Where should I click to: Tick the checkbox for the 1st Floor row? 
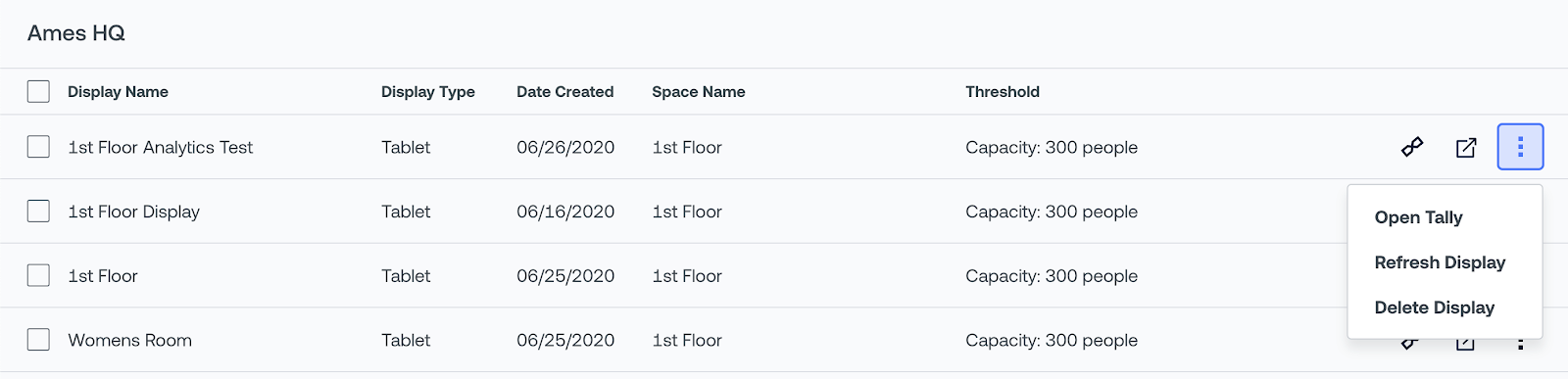[38, 276]
